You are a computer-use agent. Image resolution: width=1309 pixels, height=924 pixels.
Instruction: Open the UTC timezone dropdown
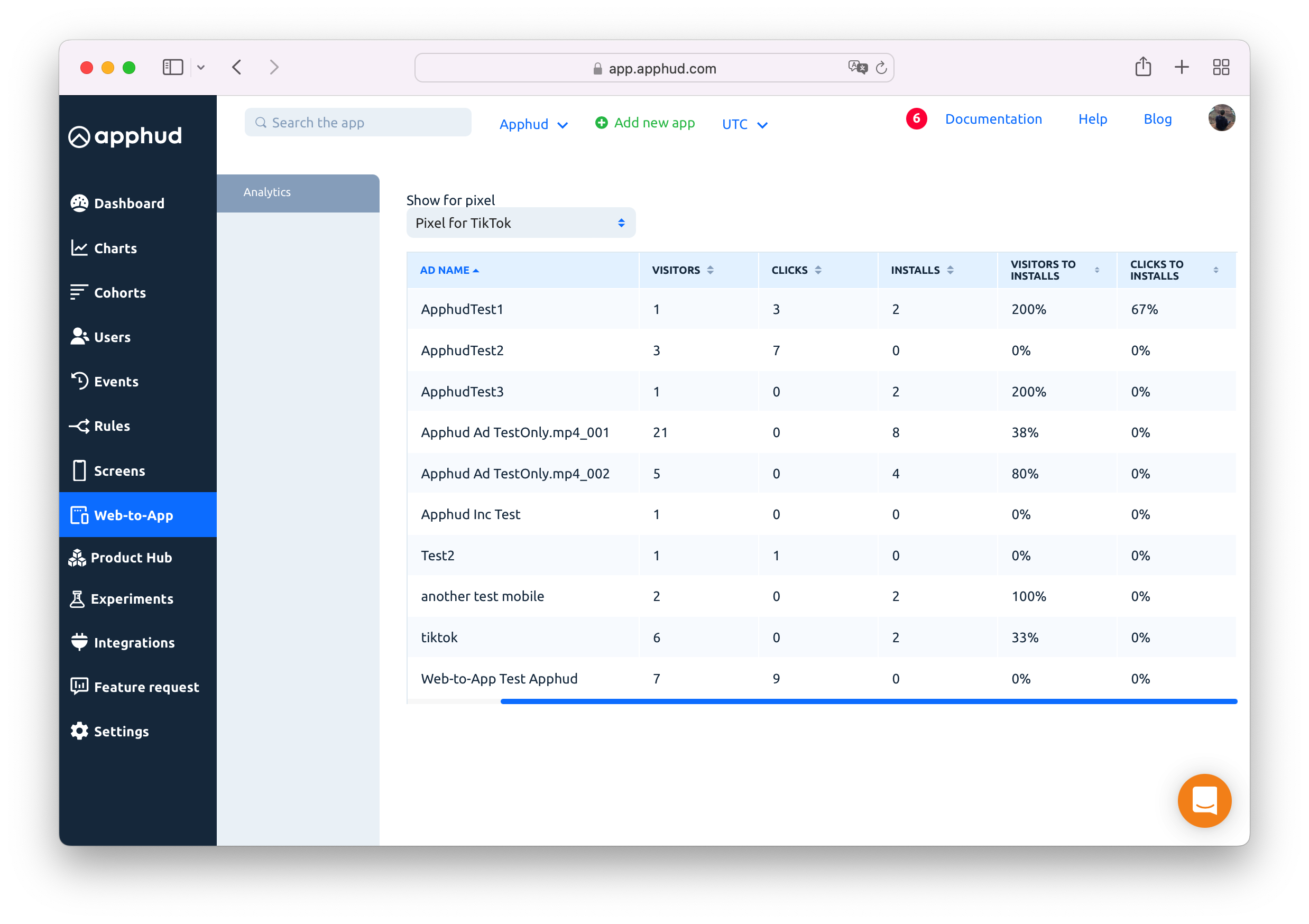pos(744,124)
